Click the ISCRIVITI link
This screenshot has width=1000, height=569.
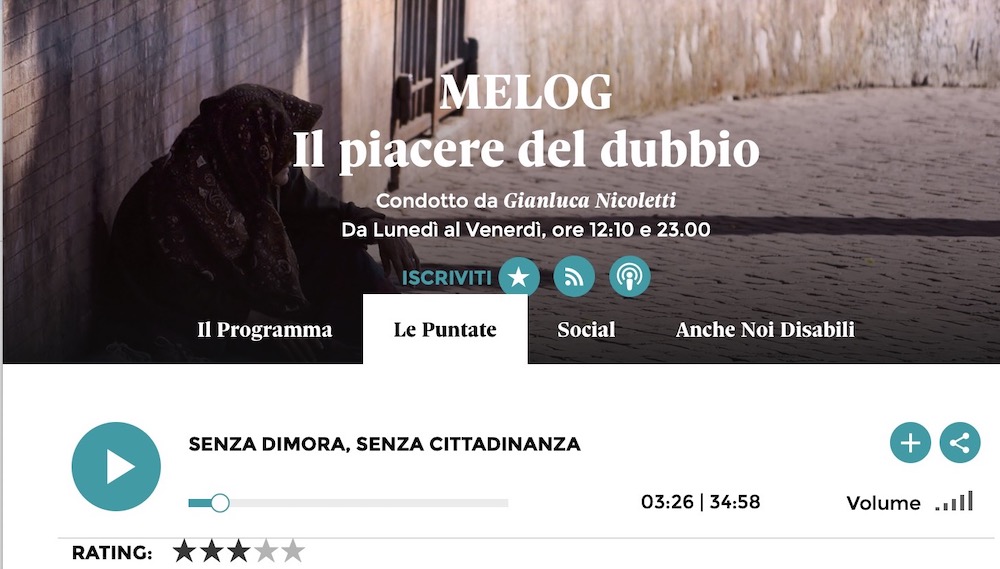tap(446, 278)
